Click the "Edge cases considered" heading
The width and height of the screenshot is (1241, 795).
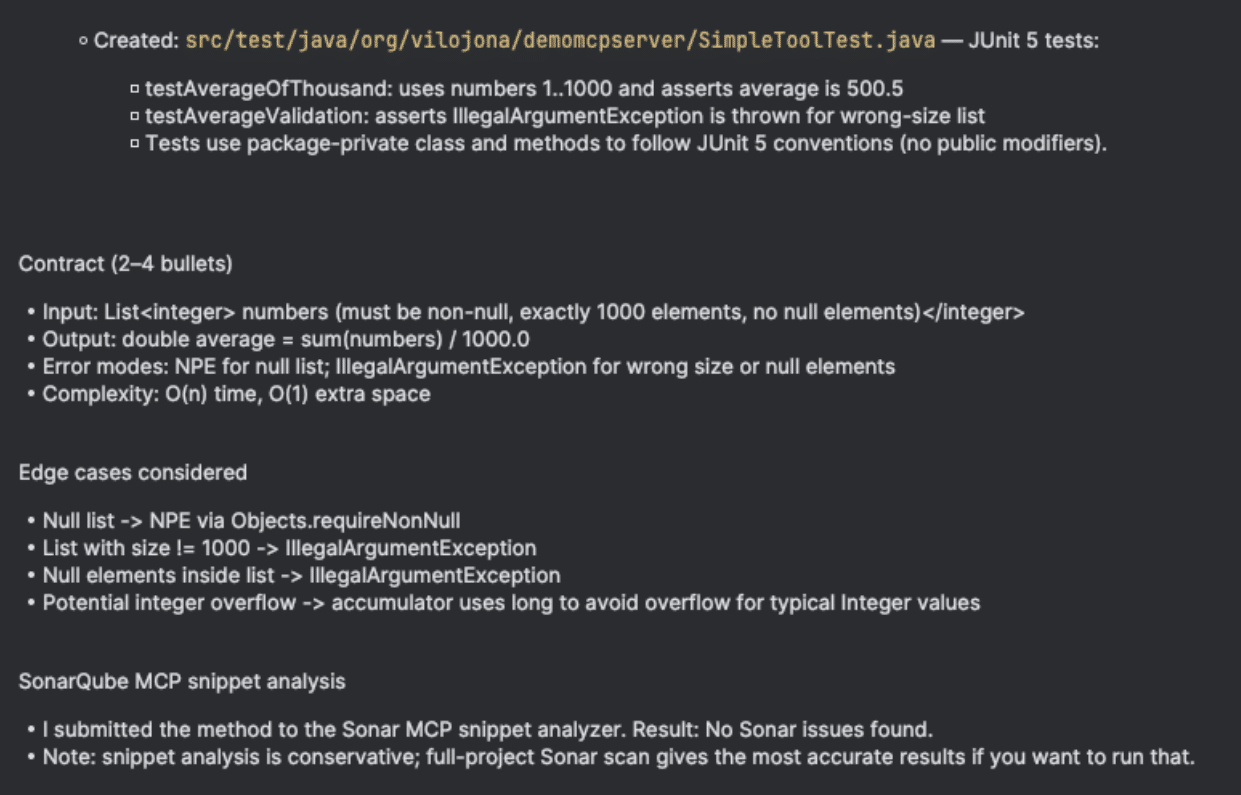[133, 472]
